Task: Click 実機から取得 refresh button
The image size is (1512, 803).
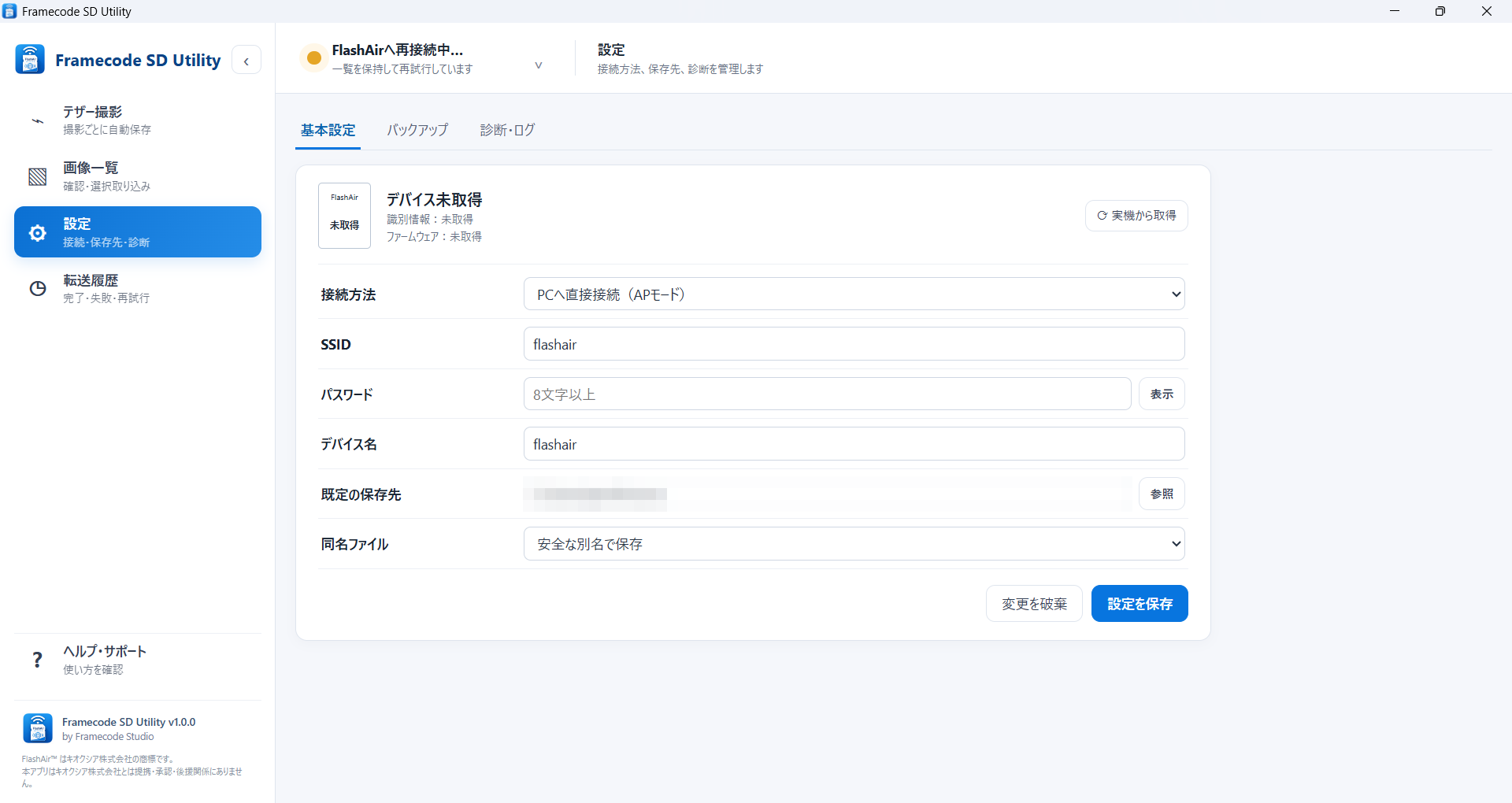Action: pyautogui.click(x=1136, y=216)
